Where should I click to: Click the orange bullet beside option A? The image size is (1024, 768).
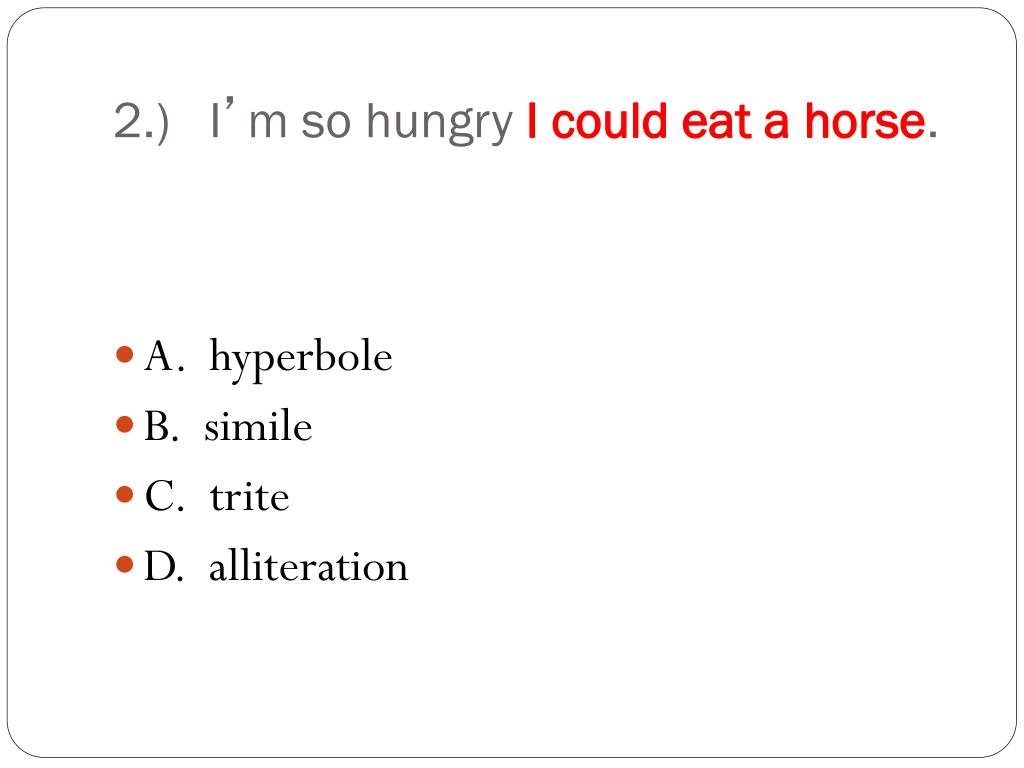[x=124, y=355]
